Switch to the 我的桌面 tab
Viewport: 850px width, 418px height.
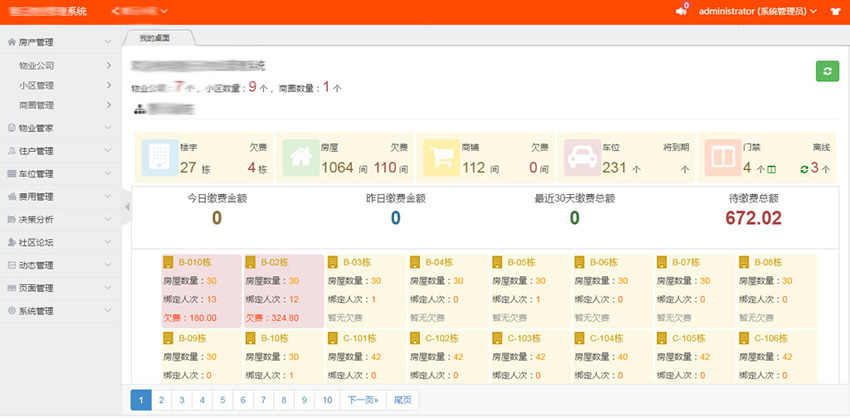(155, 38)
